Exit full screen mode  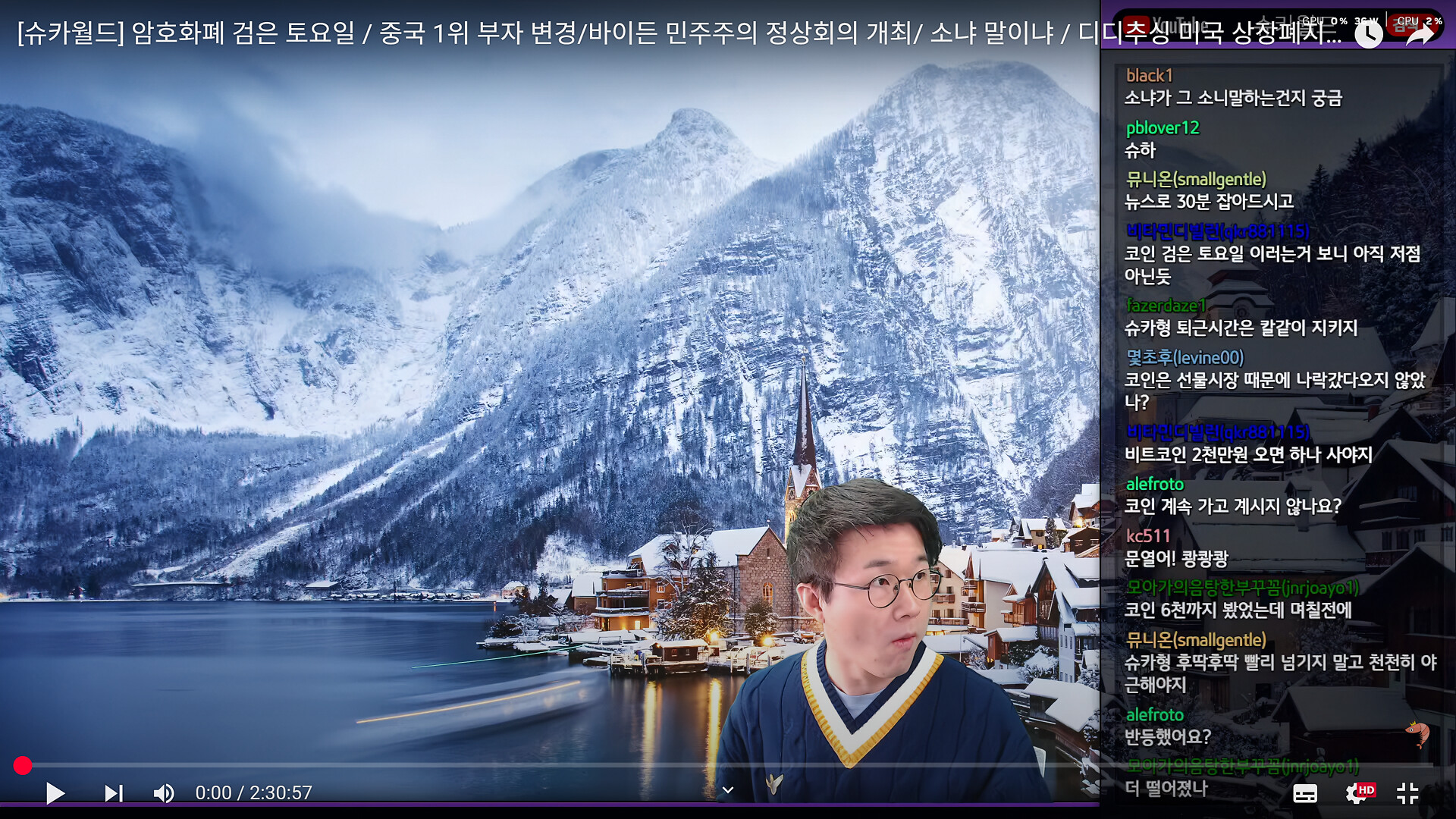pos(1407,793)
